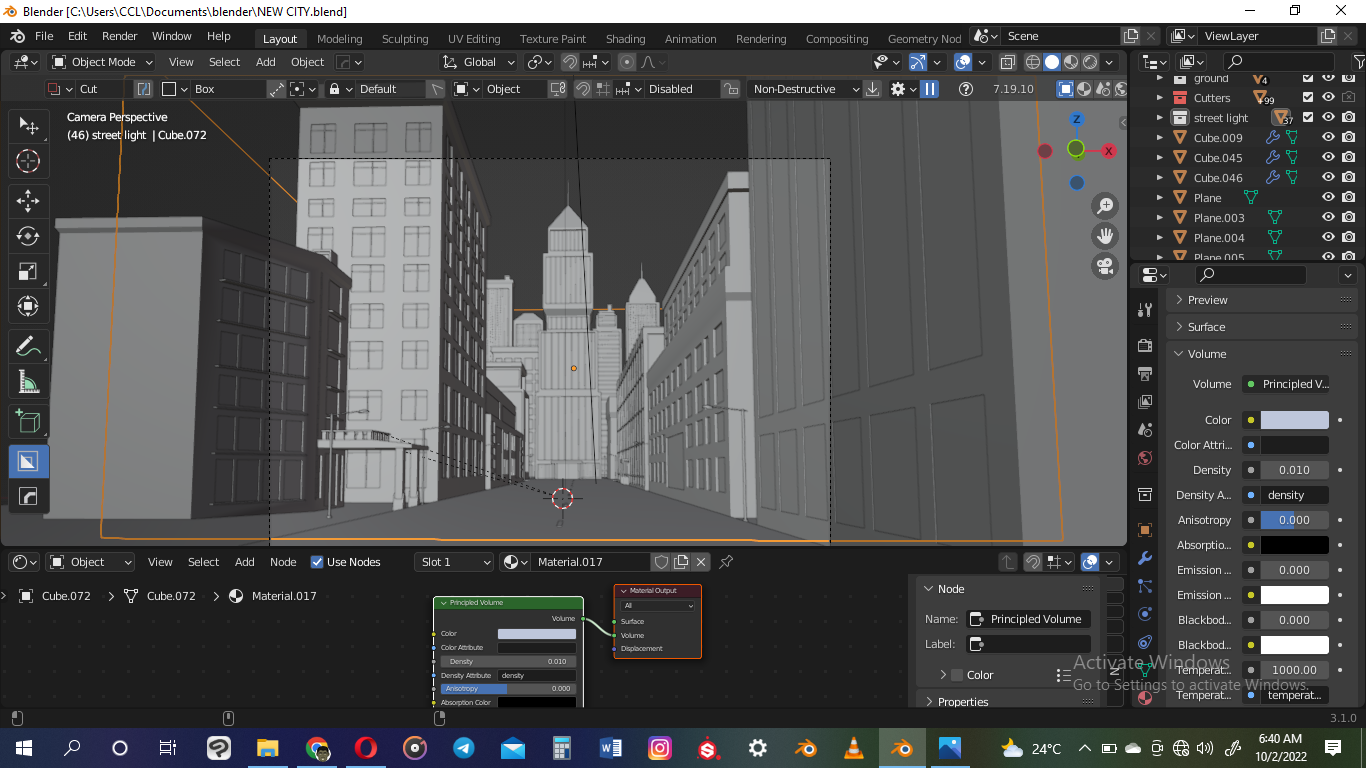The height and width of the screenshot is (768, 1366).
Task: Toggle Use Nodes checkbox
Action: click(x=317, y=562)
